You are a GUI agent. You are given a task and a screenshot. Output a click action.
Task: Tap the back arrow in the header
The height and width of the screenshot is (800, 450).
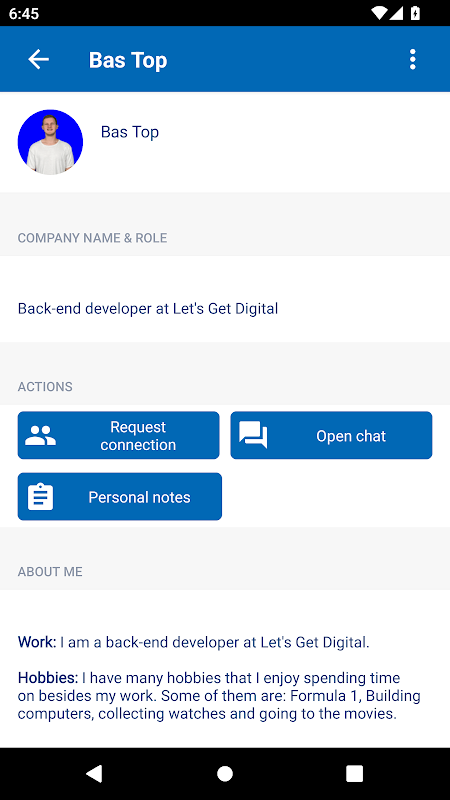pos(38,60)
